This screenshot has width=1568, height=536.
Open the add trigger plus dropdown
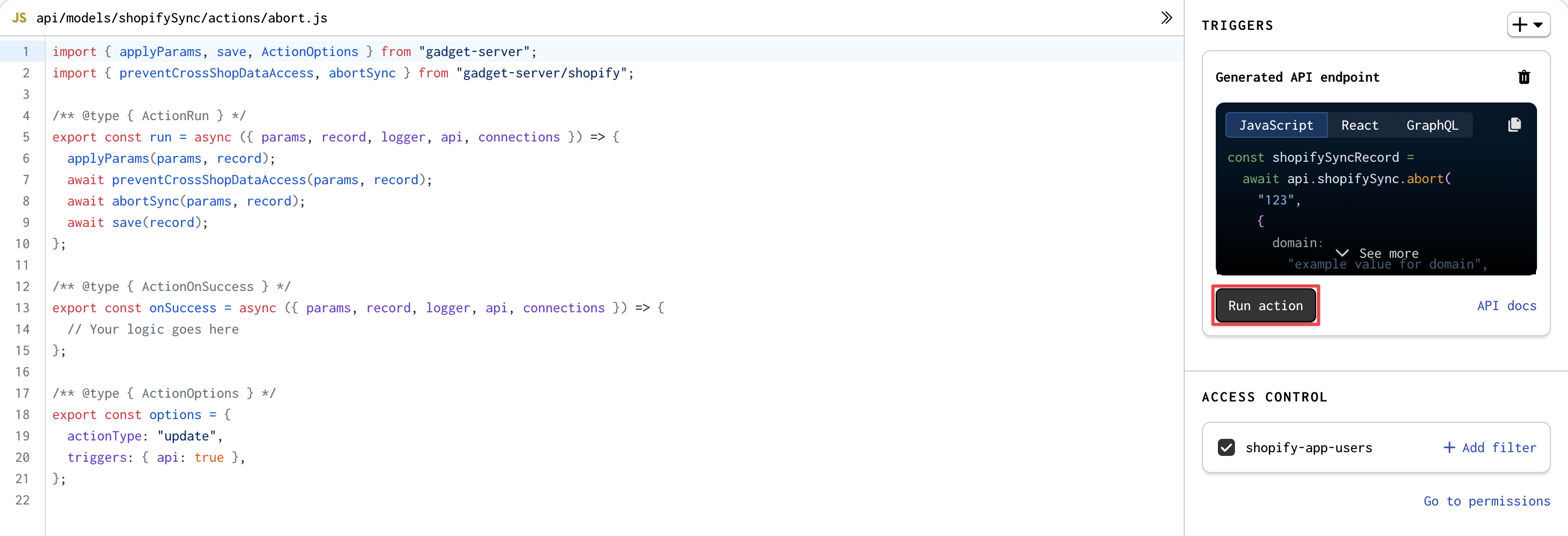pos(1528,25)
